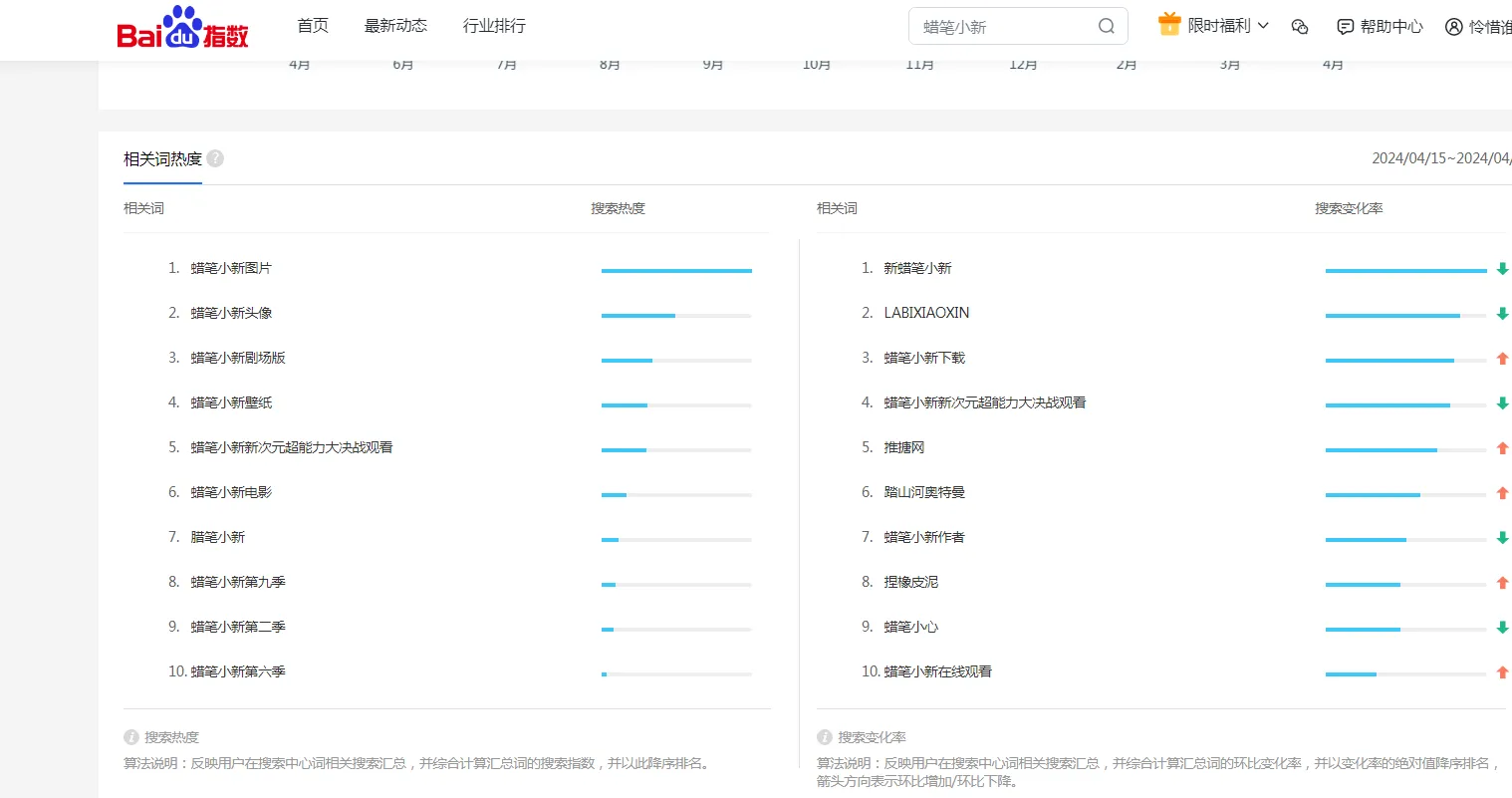1512x798 pixels.
Task: Click the down arrow for 新蜡笔小新
Action: coord(1503,269)
